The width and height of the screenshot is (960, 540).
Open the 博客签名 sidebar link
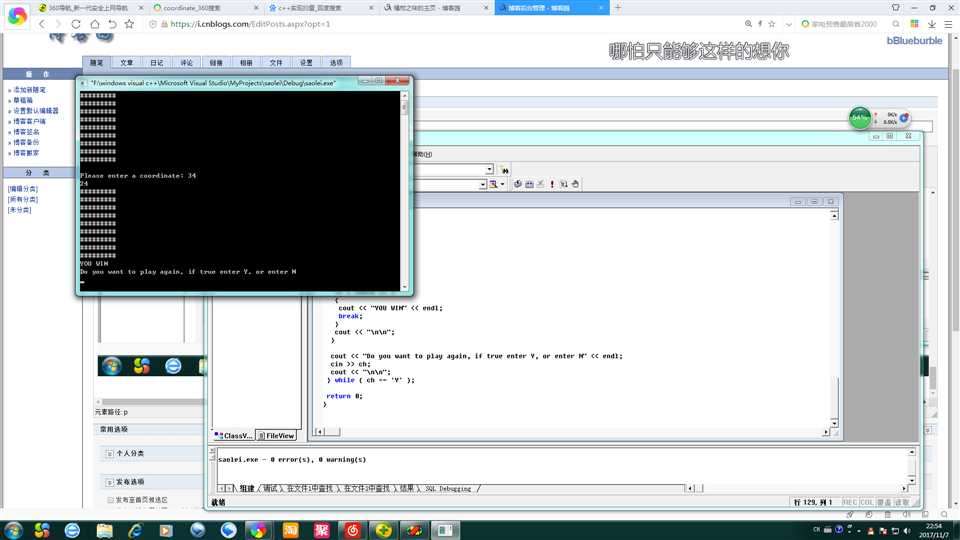coord(26,132)
